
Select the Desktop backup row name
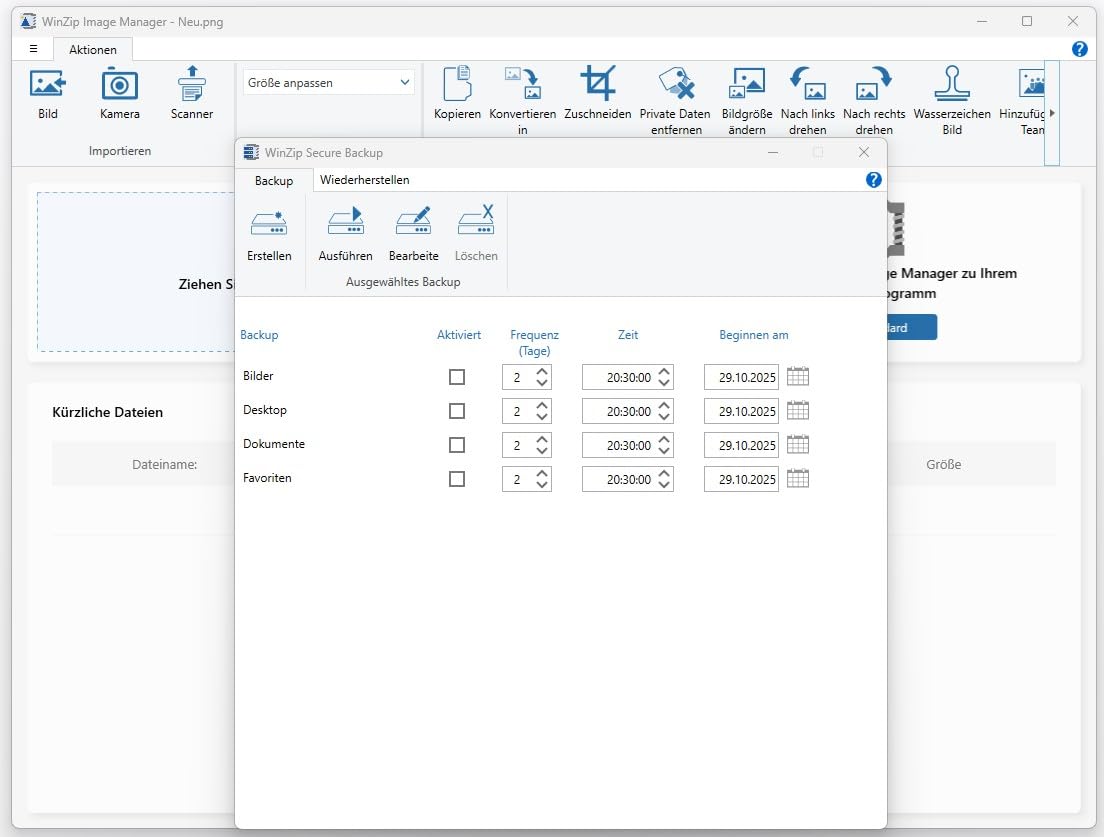(265, 410)
